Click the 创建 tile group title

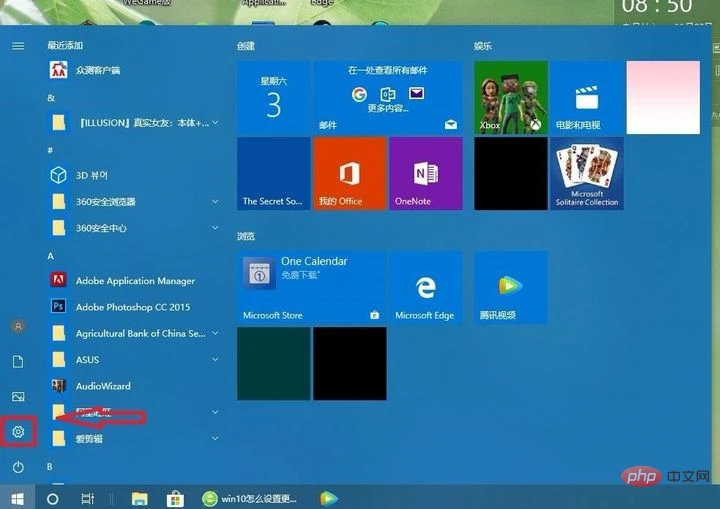246,46
